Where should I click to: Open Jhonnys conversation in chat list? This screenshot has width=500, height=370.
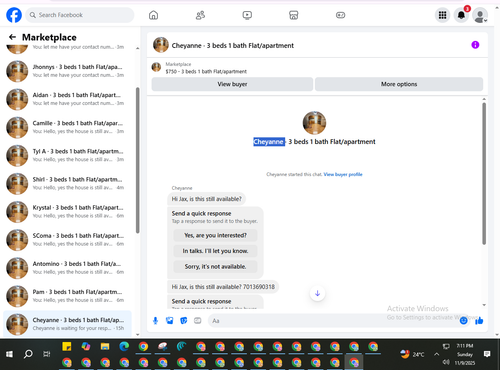[x=67, y=71]
